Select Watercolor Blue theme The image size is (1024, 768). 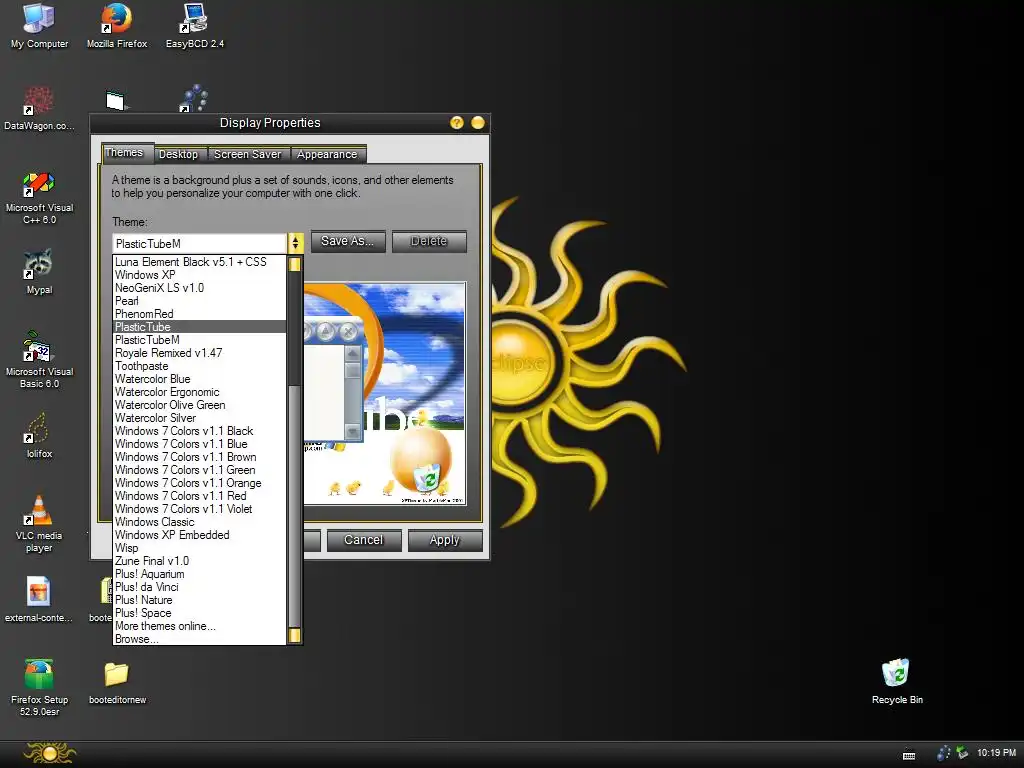(x=199, y=379)
